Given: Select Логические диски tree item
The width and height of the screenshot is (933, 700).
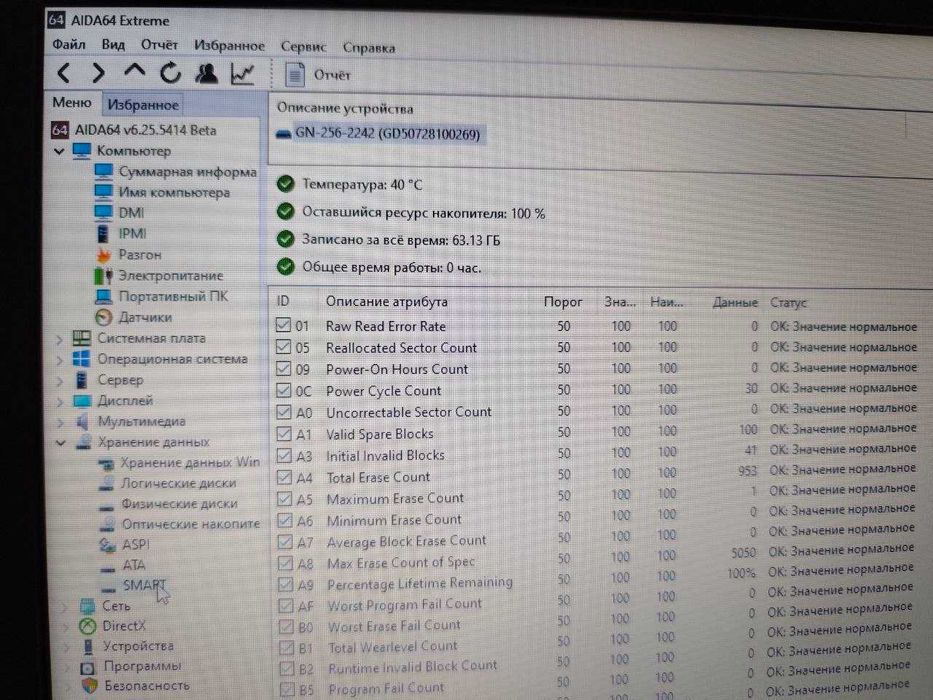Looking at the screenshot, I should pos(179,483).
